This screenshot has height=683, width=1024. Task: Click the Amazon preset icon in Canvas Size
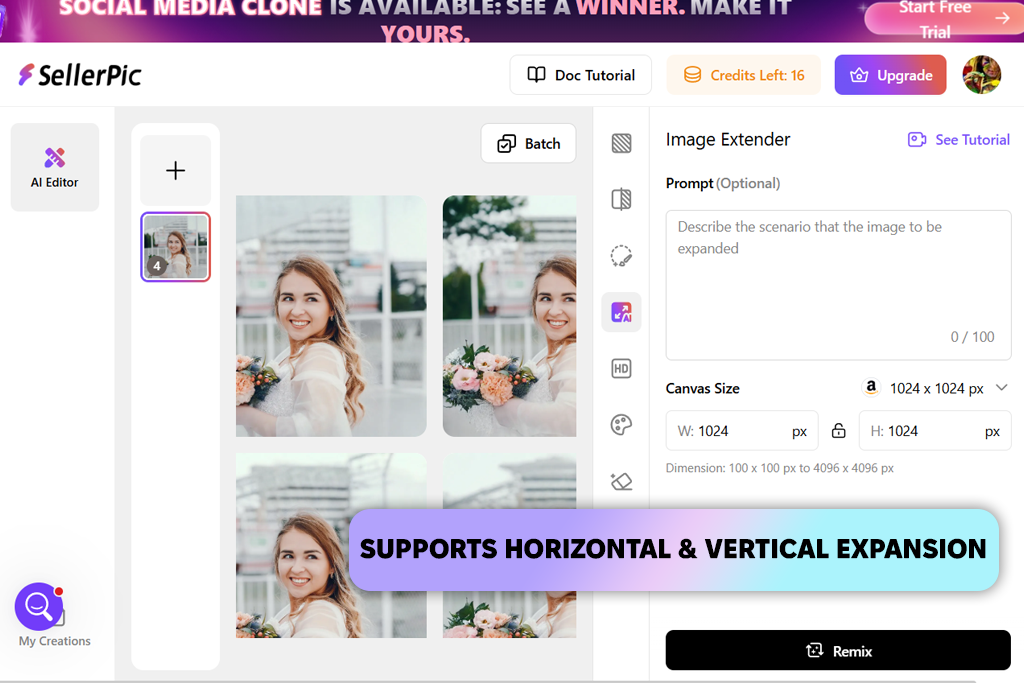coord(871,387)
